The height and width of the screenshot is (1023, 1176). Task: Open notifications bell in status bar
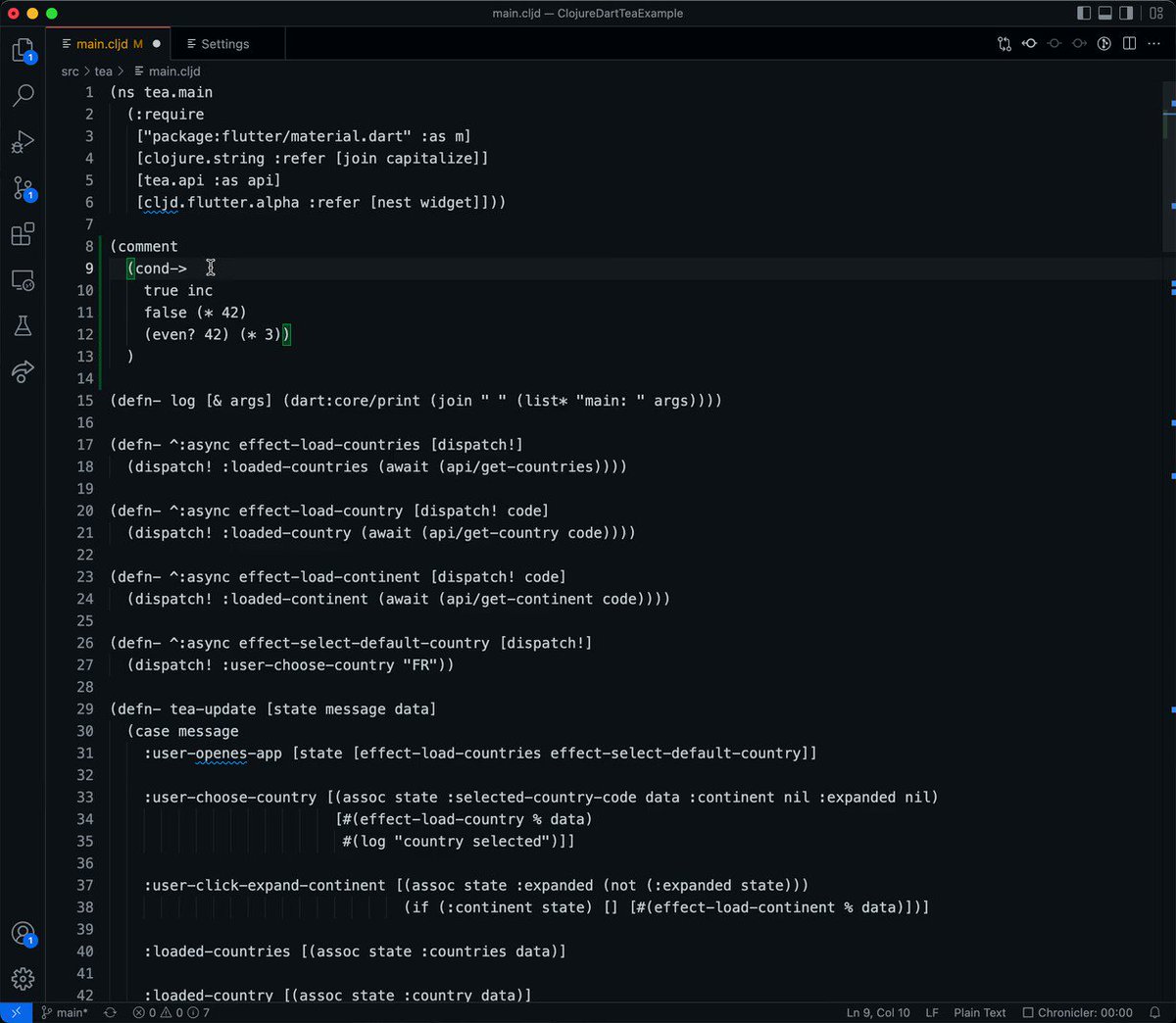[x=1154, y=1012]
